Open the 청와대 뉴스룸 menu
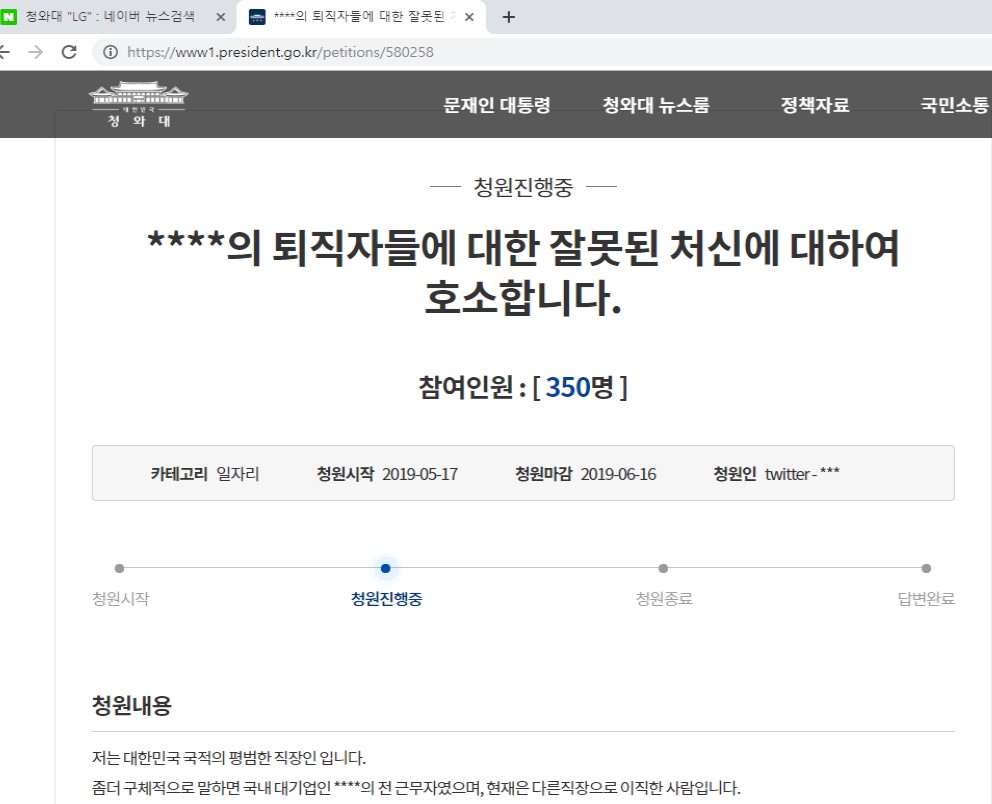Screen dimensions: 992x804 [656, 105]
